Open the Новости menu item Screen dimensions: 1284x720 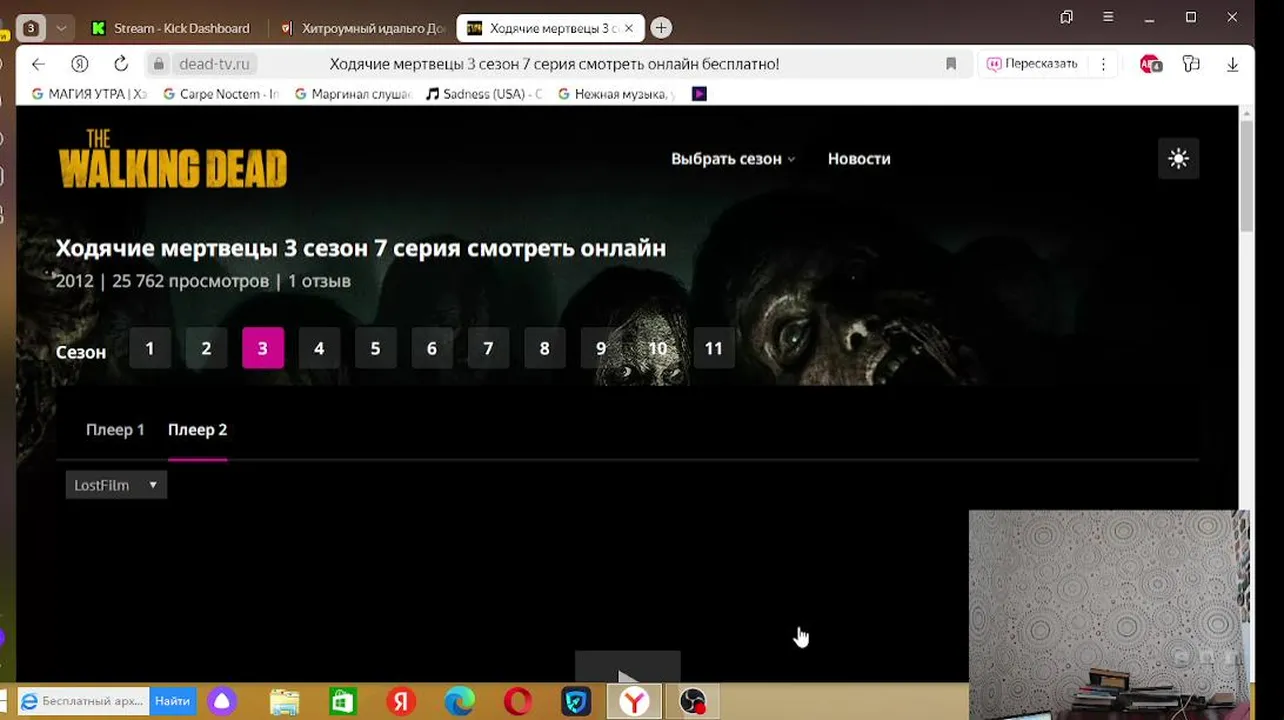[859, 158]
